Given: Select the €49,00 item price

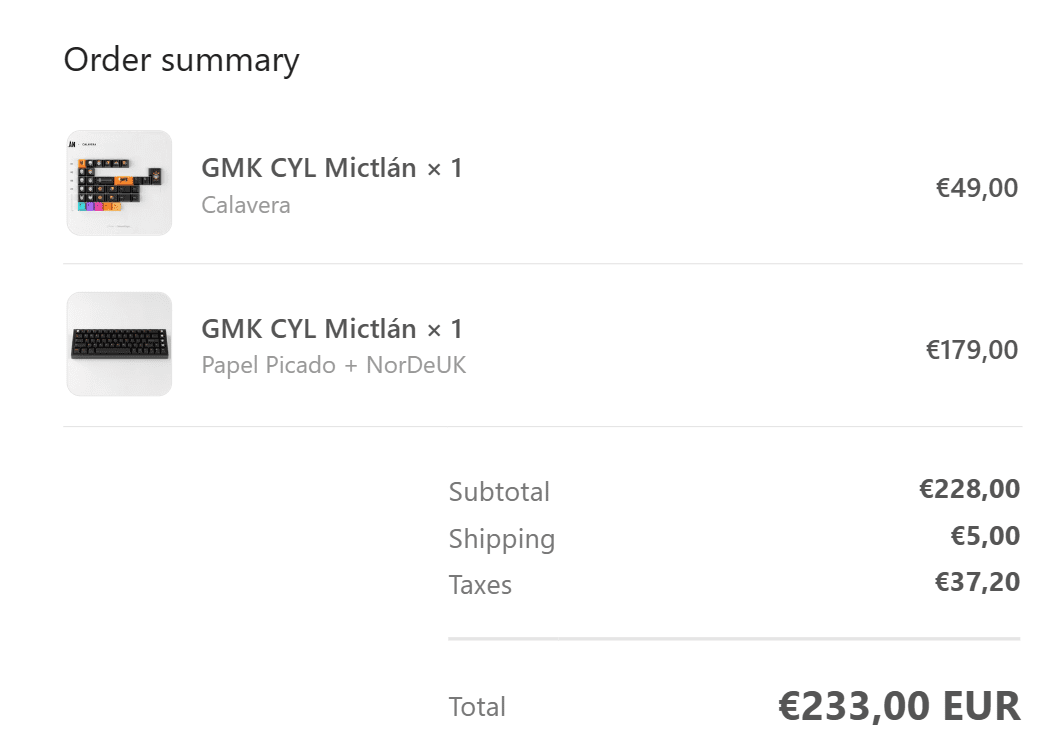Looking at the screenshot, I should click(x=976, y=188).
